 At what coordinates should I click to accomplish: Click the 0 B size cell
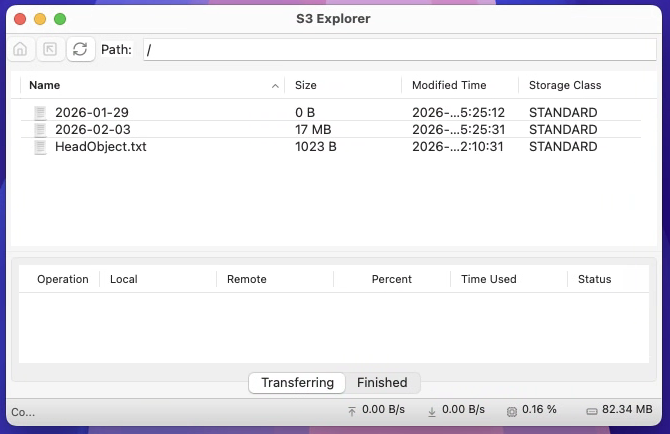305,112
